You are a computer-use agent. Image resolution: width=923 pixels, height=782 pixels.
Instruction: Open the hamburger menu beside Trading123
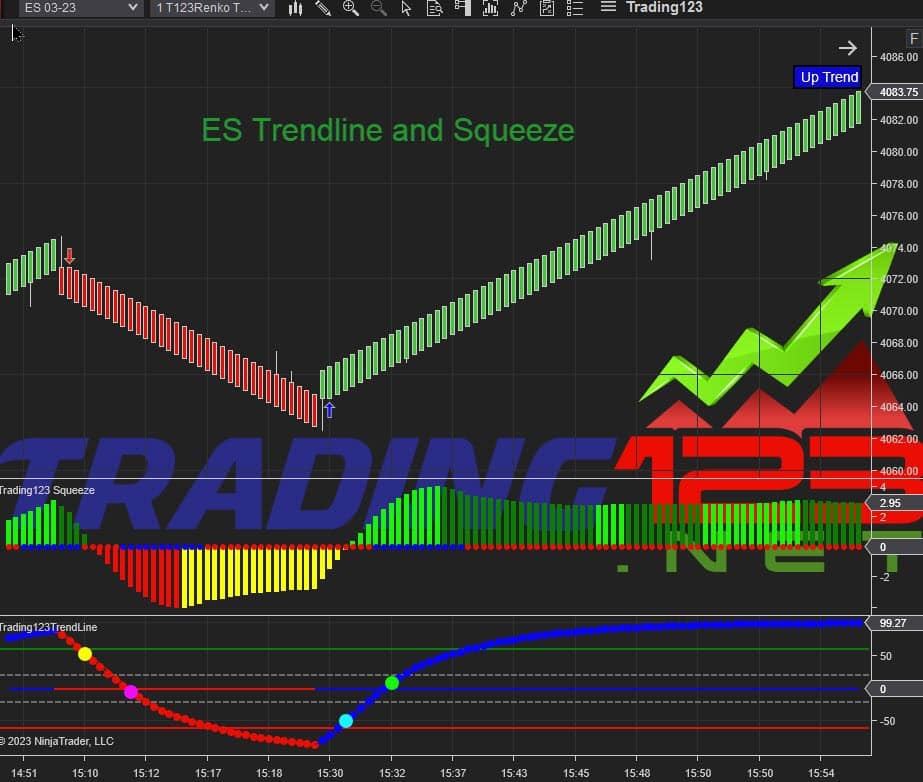[x=608, y=7]
